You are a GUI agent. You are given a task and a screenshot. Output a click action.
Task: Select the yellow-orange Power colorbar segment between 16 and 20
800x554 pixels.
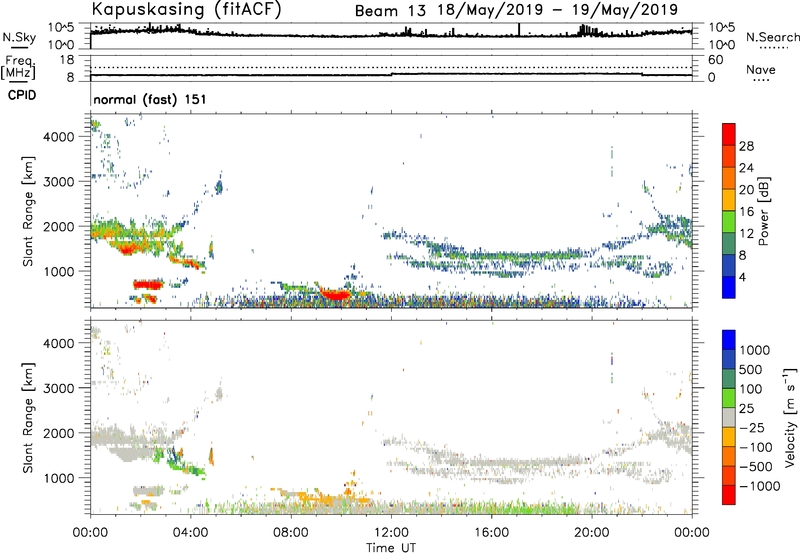point(729,200)
